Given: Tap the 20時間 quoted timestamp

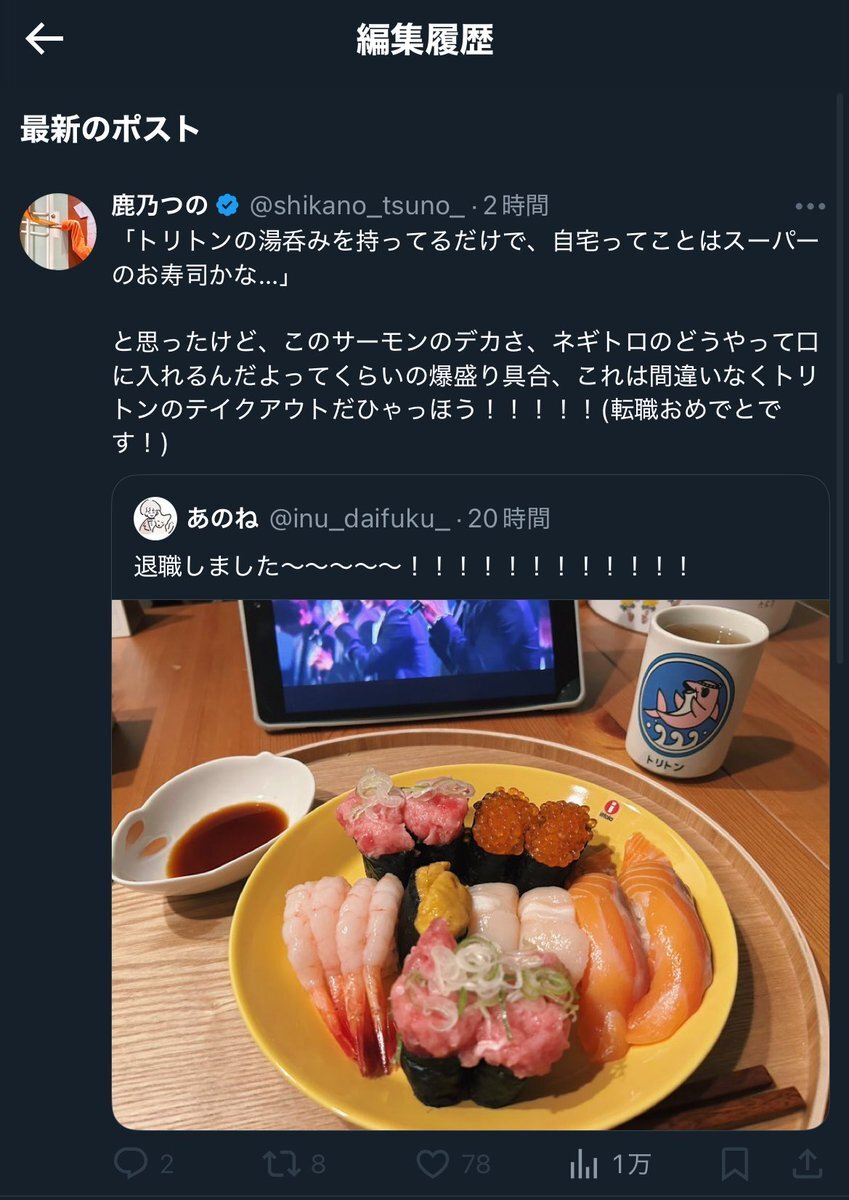Looking at the screenshot, I should coord(510,518).
